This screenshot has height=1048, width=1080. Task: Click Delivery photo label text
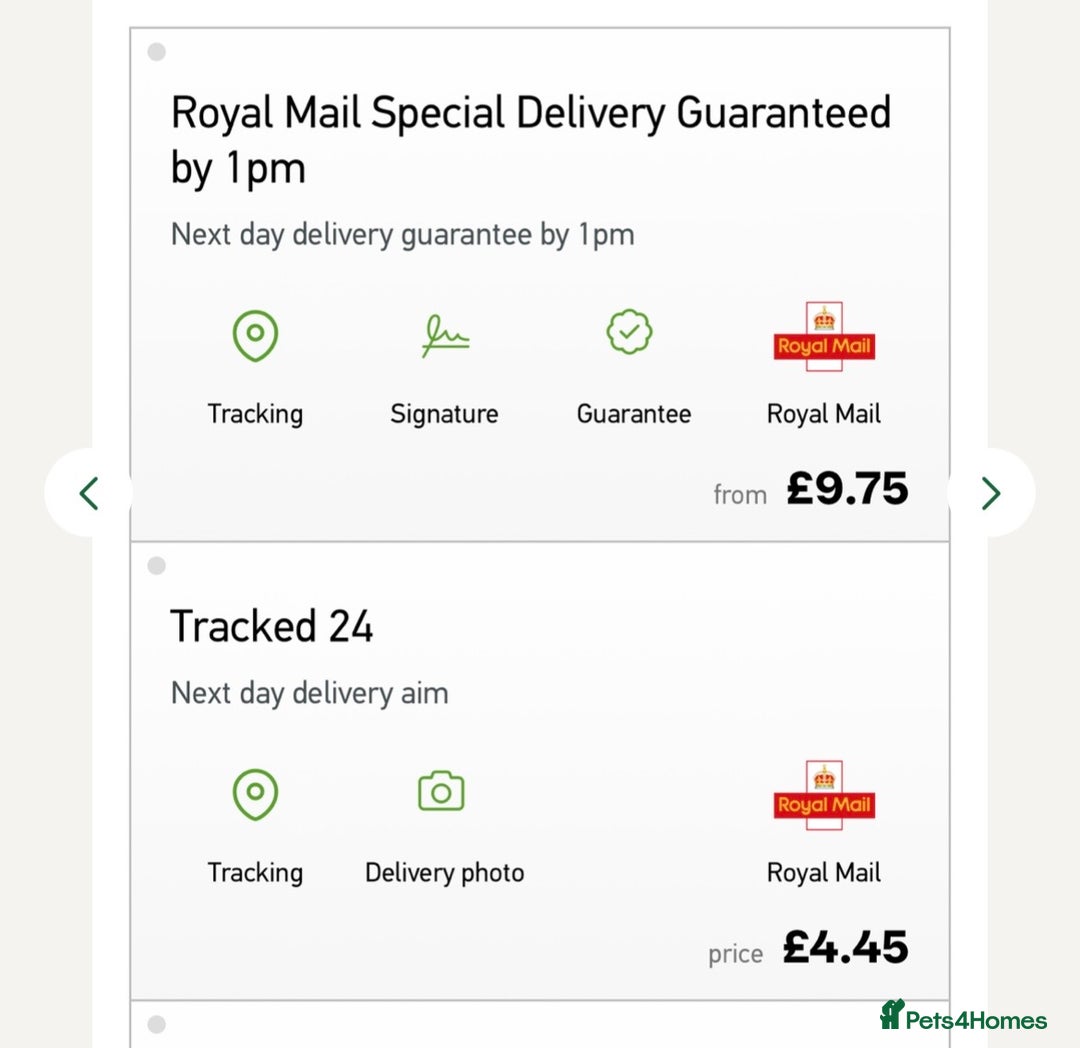click(444, 873)
